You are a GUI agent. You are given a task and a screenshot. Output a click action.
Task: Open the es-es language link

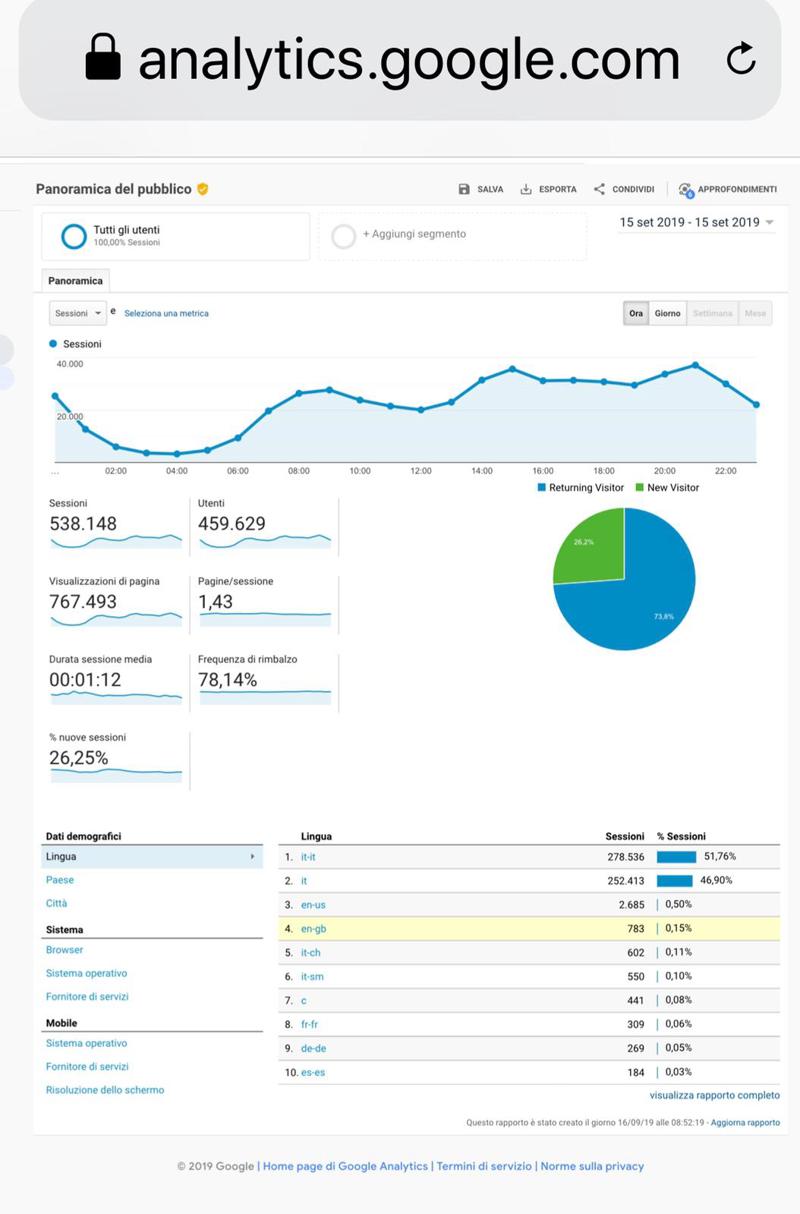click(x=313, y=1073)
